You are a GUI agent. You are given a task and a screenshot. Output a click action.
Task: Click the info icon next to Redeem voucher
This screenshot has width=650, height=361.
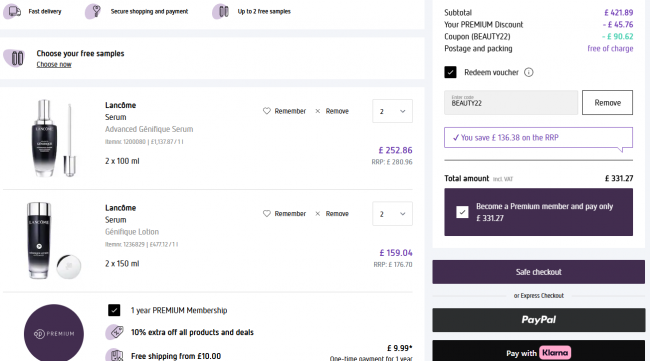coord(529,72)
